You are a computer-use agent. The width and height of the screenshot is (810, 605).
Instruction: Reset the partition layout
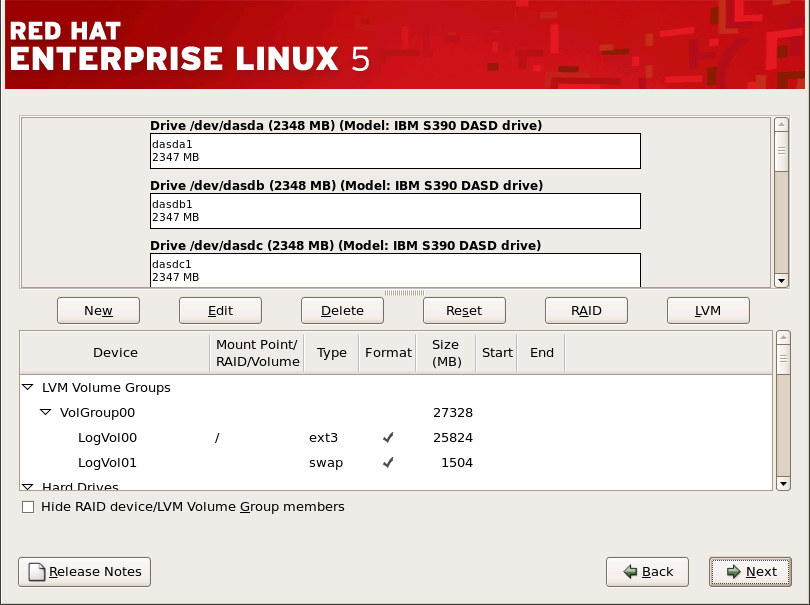tap(464, 310)
